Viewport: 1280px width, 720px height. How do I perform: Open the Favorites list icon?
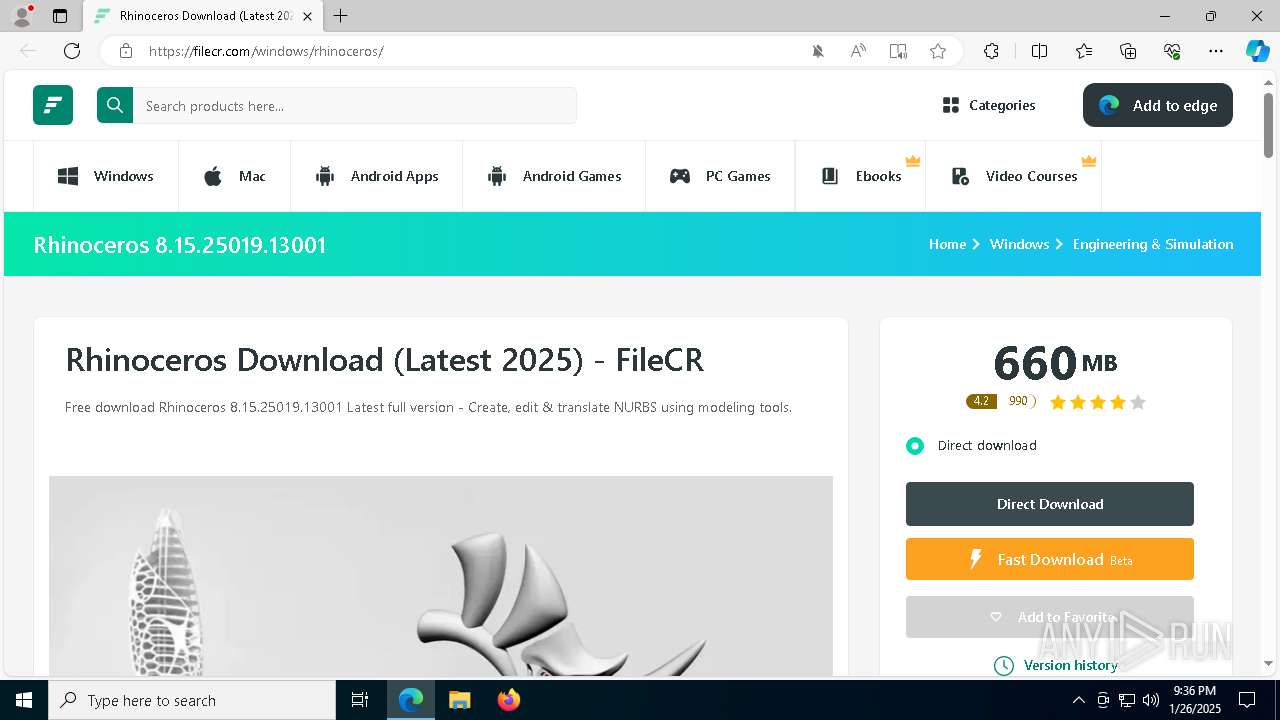pos(1084,51)
